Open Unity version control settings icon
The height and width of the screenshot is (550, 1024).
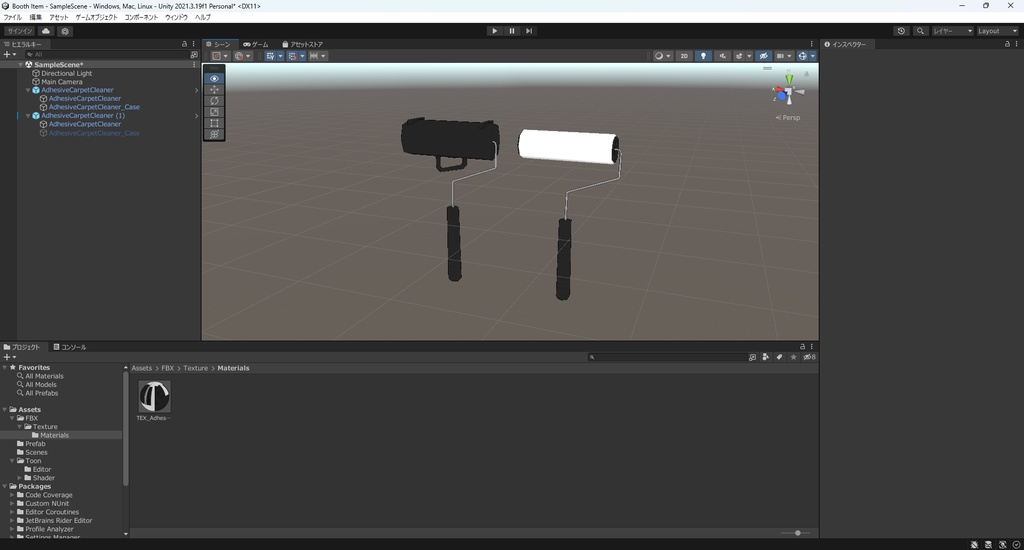click(x=65, y=31)
